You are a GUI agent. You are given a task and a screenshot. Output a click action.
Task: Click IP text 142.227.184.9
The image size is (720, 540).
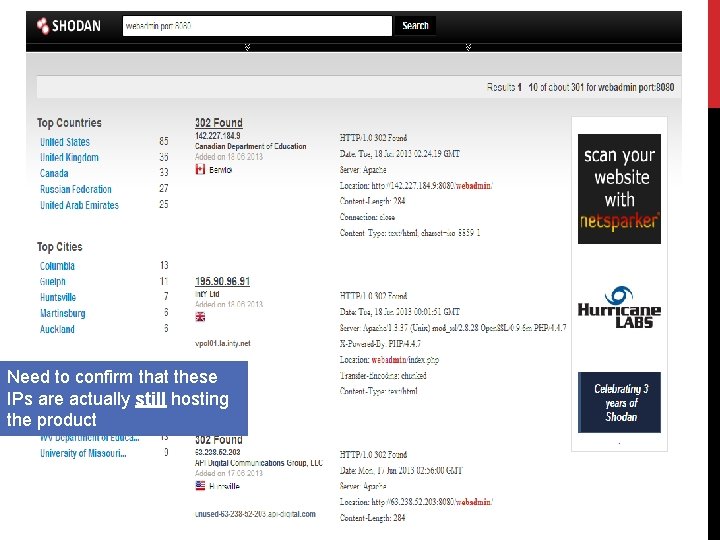pos(218,135)
